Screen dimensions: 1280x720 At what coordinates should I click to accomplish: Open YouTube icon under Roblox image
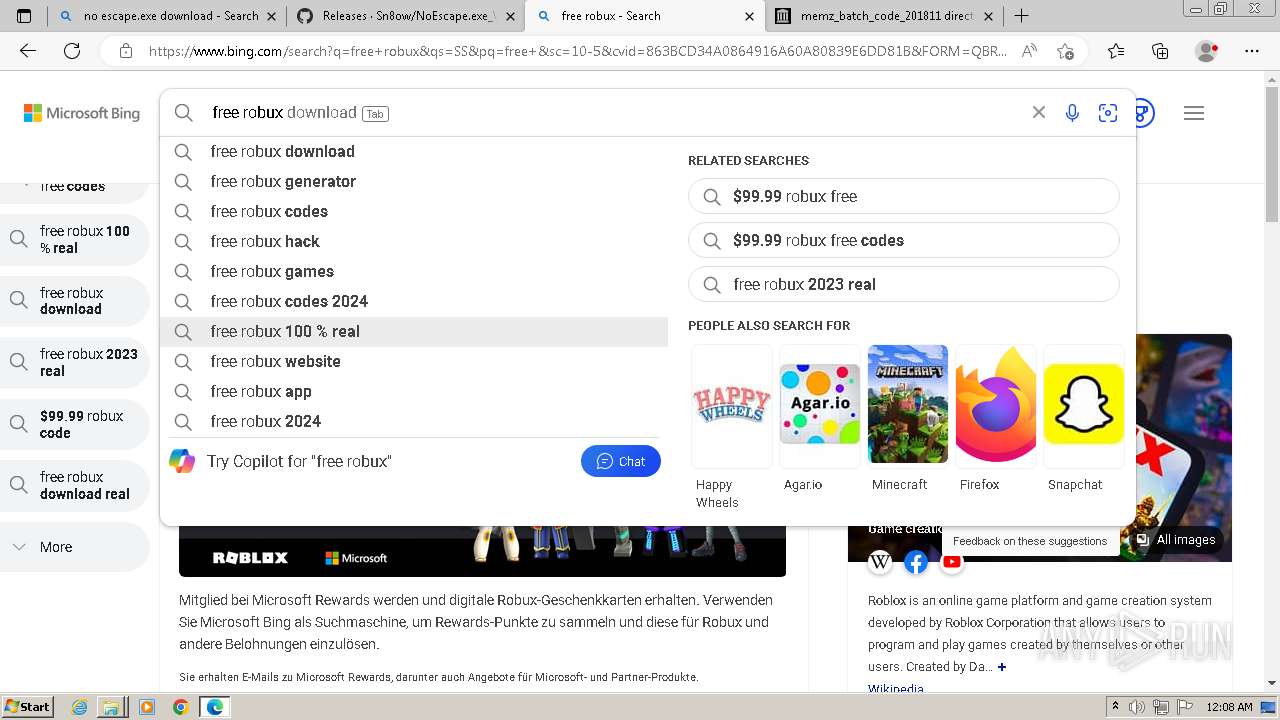click(952, 562)
